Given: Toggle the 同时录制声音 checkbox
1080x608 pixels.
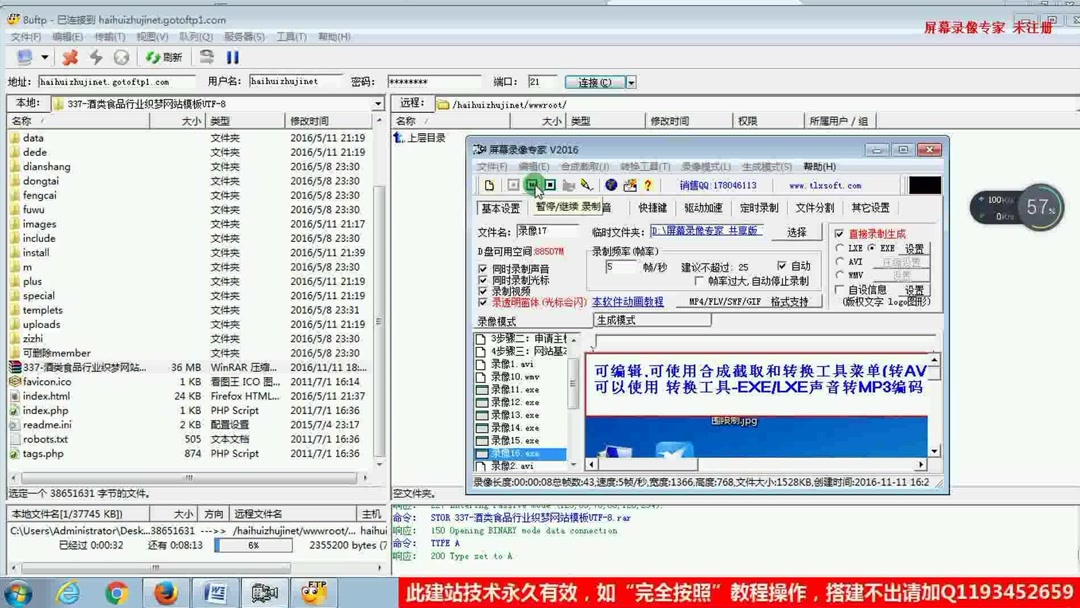Looking at the screenshot, I should pyautogui.click(x=480, y=270).
